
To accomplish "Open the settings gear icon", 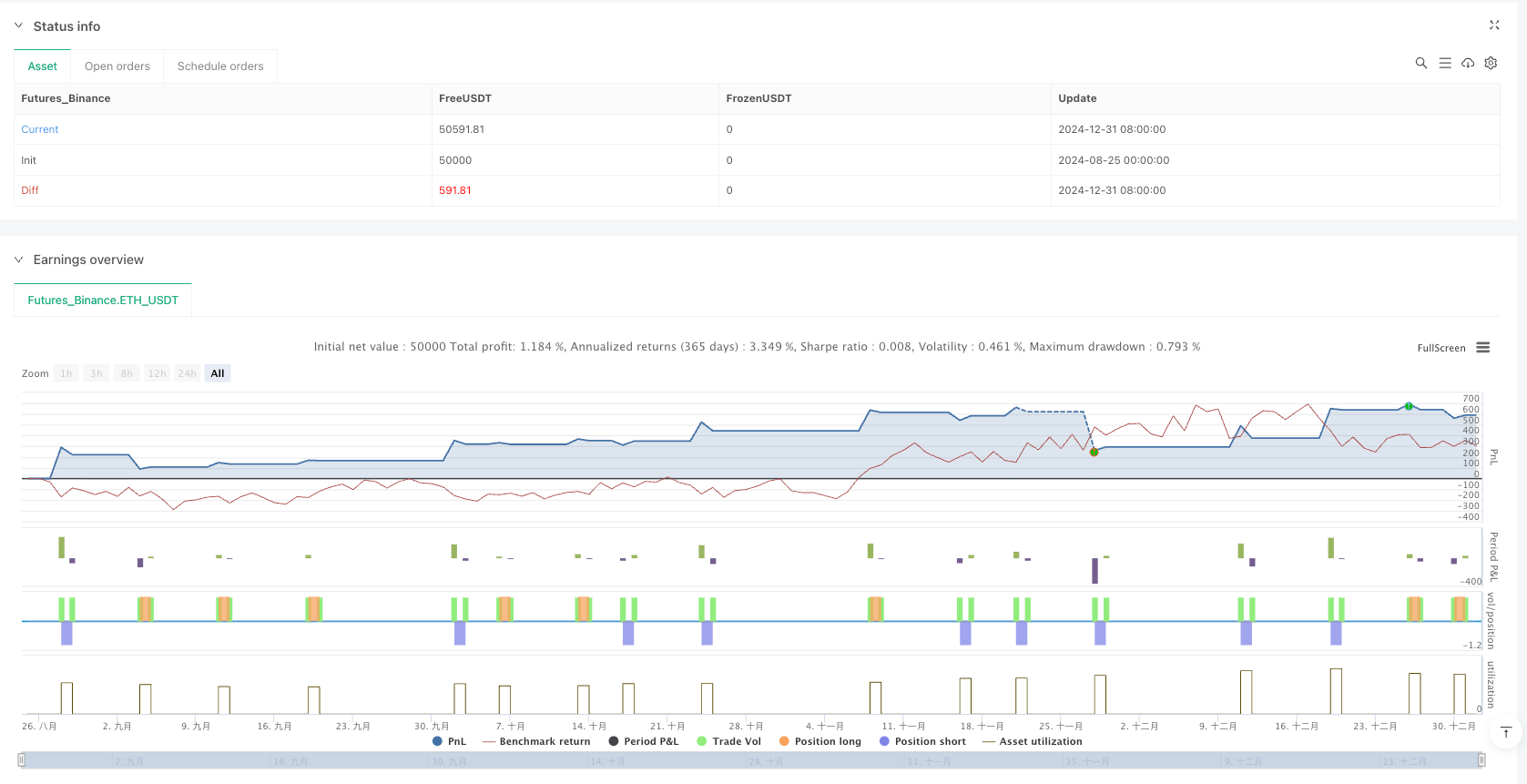I will [x=1491, y=63].
